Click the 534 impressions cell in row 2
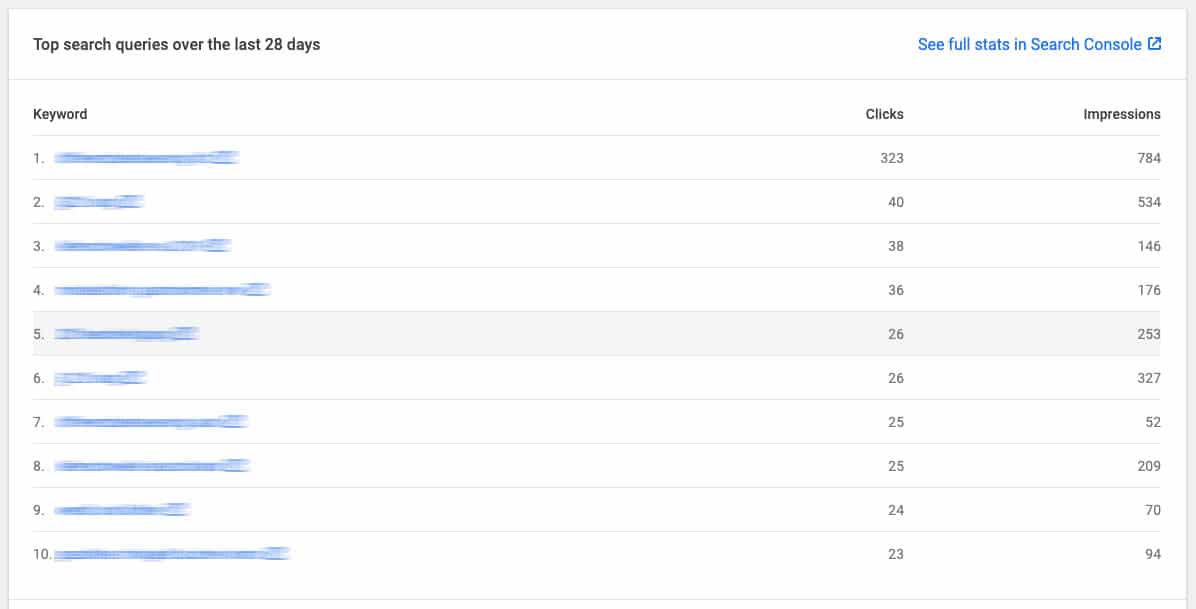The width and height of the screenshot is (1196, 609). [x=1149, y=202]
